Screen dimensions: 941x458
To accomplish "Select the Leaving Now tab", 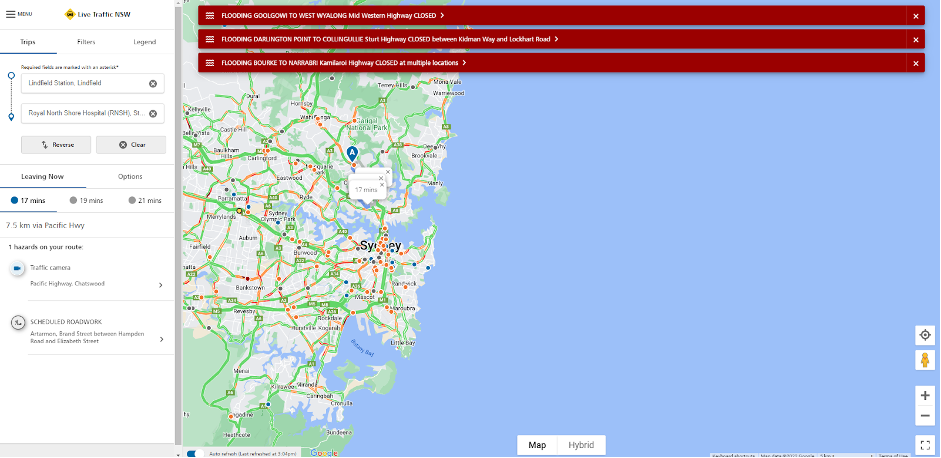I will point(43,176).
